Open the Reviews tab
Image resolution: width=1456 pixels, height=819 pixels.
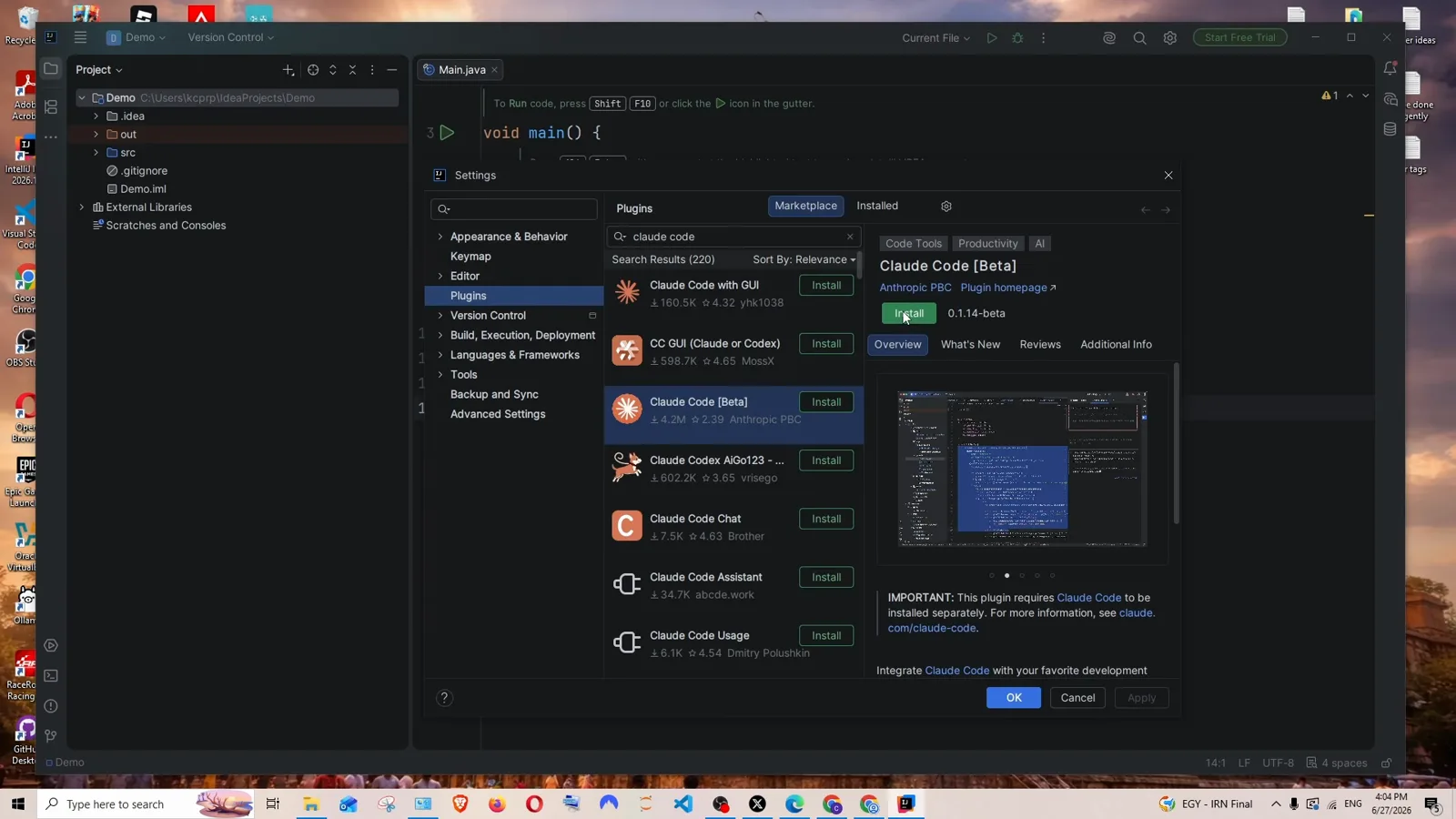[x=1040, y=345]
